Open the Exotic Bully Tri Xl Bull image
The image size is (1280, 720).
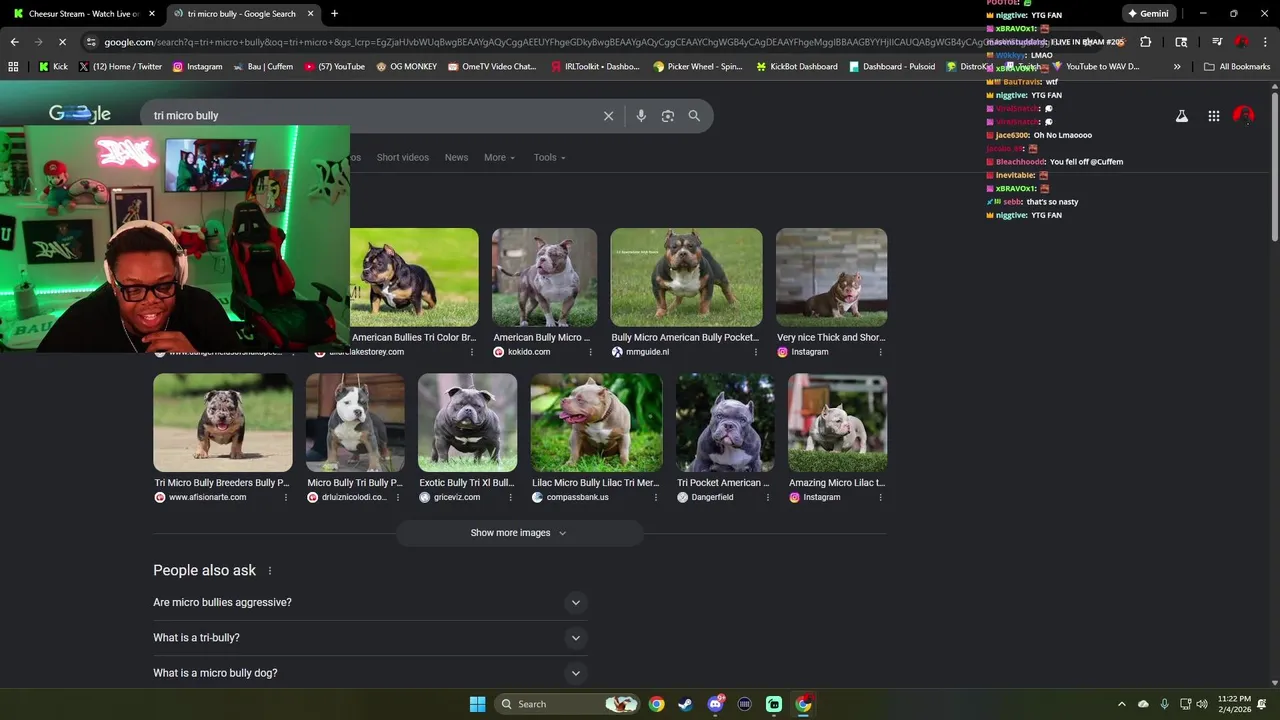tap(467, 423)
